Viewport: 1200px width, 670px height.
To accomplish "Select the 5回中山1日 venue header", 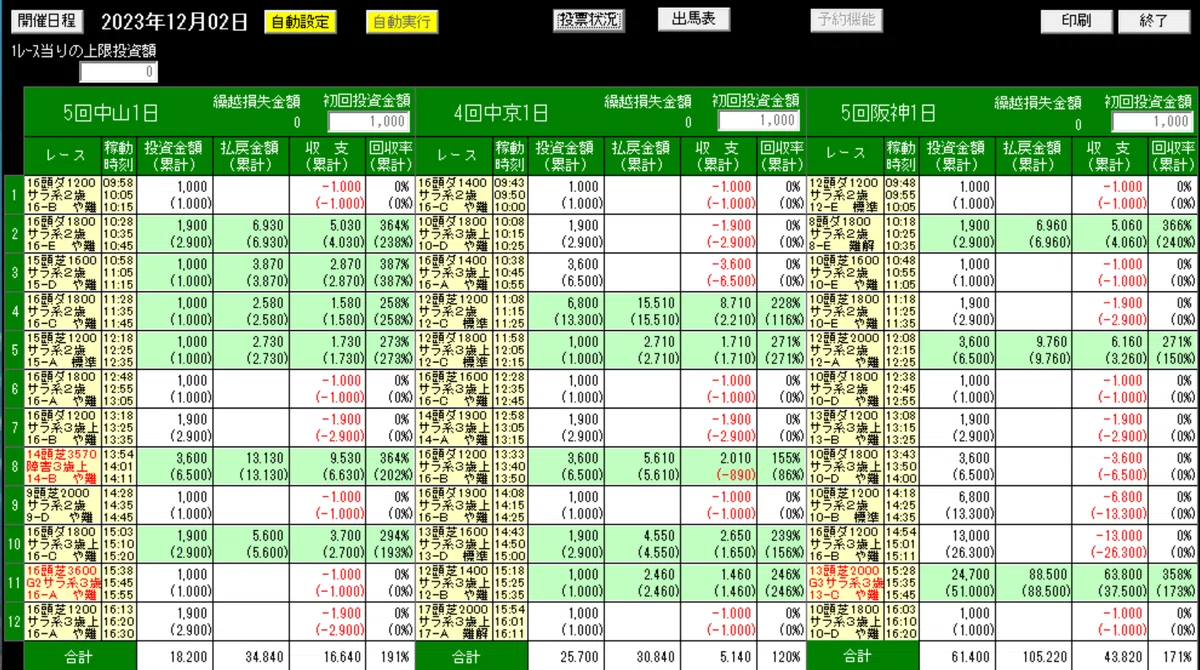I will coord(110,112).
